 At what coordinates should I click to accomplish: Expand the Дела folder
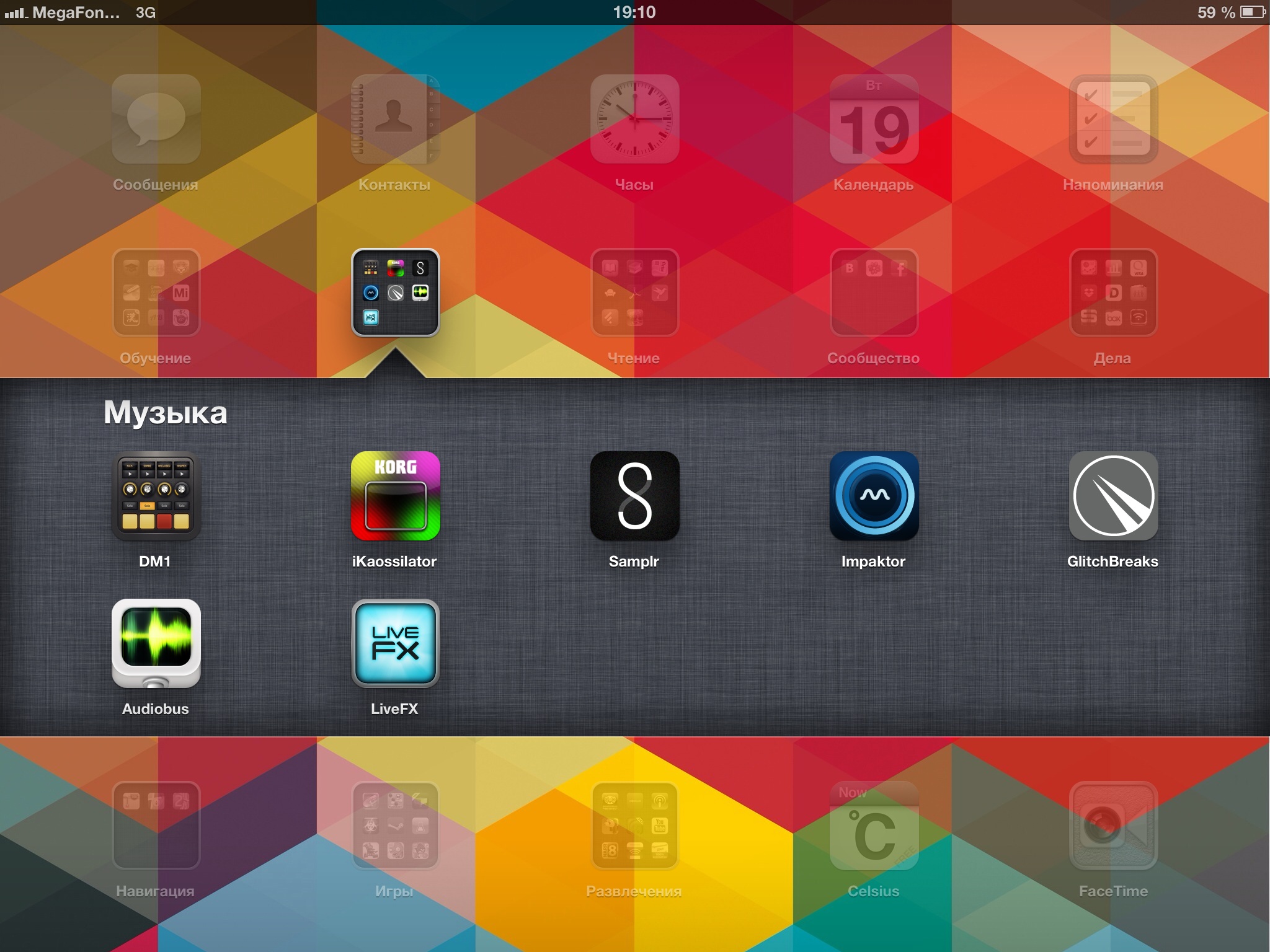pos(1113,293)
